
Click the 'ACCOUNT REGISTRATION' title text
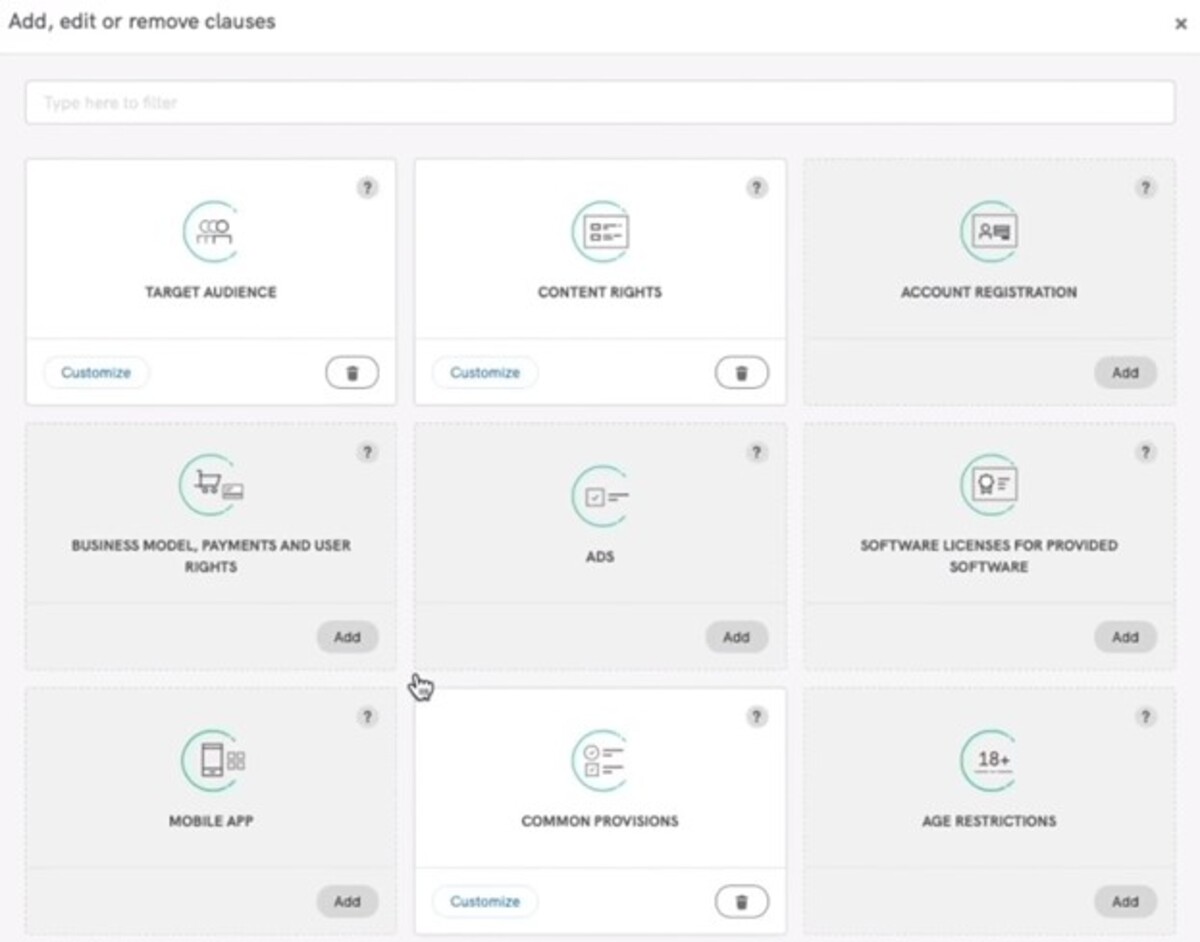coord(989,292)
